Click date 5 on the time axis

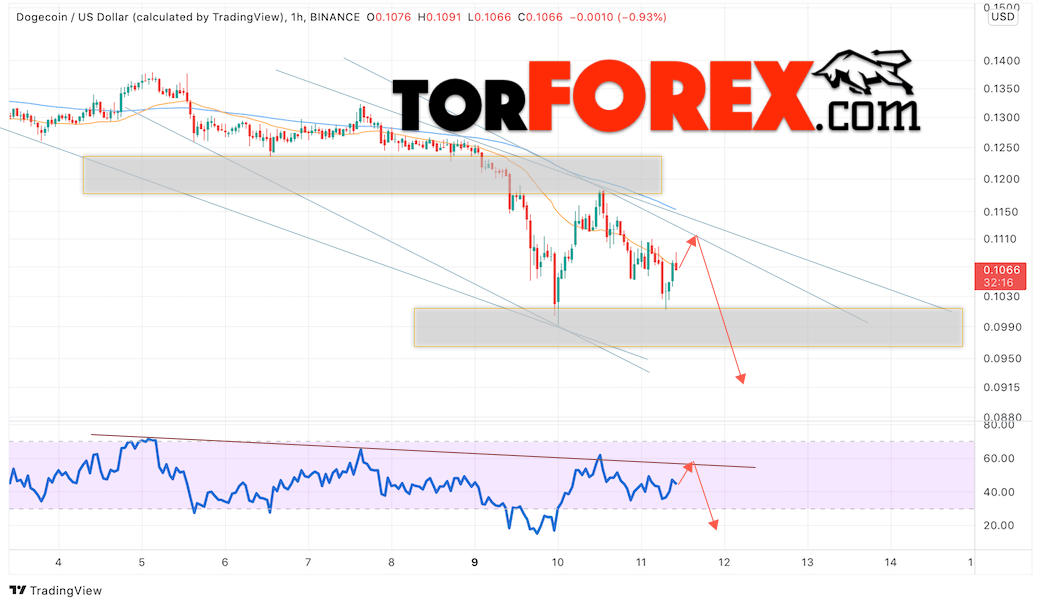click(141, 562)
